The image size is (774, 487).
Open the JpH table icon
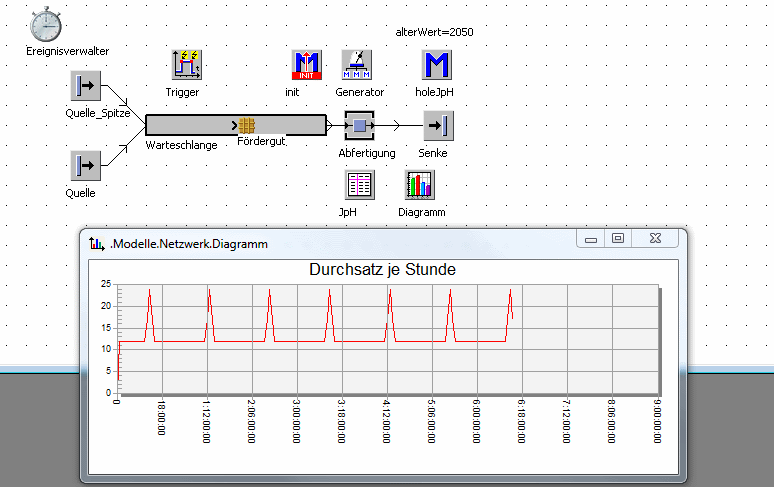(359, 185)
